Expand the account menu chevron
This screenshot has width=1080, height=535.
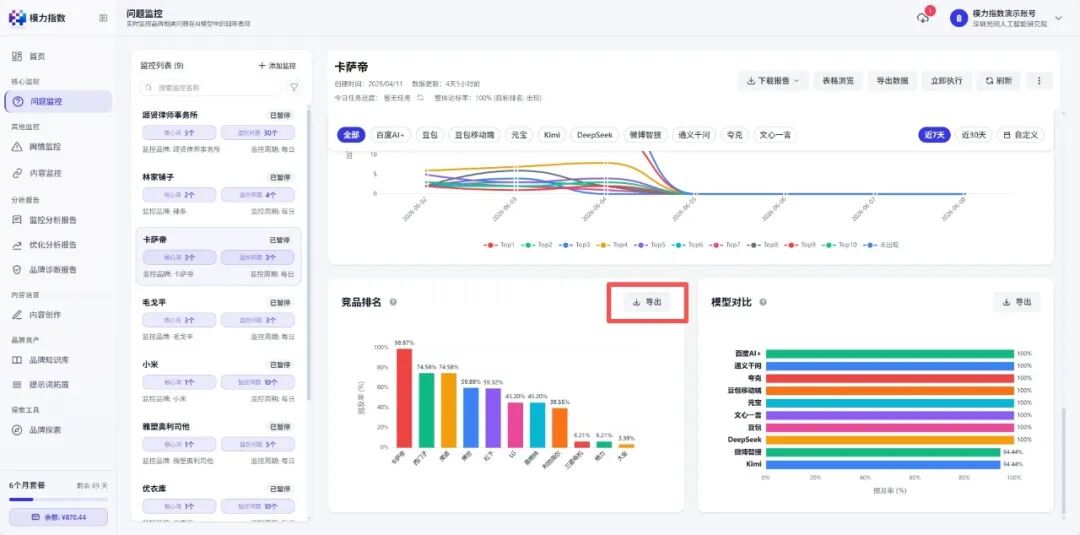[x=1059, y=19]
